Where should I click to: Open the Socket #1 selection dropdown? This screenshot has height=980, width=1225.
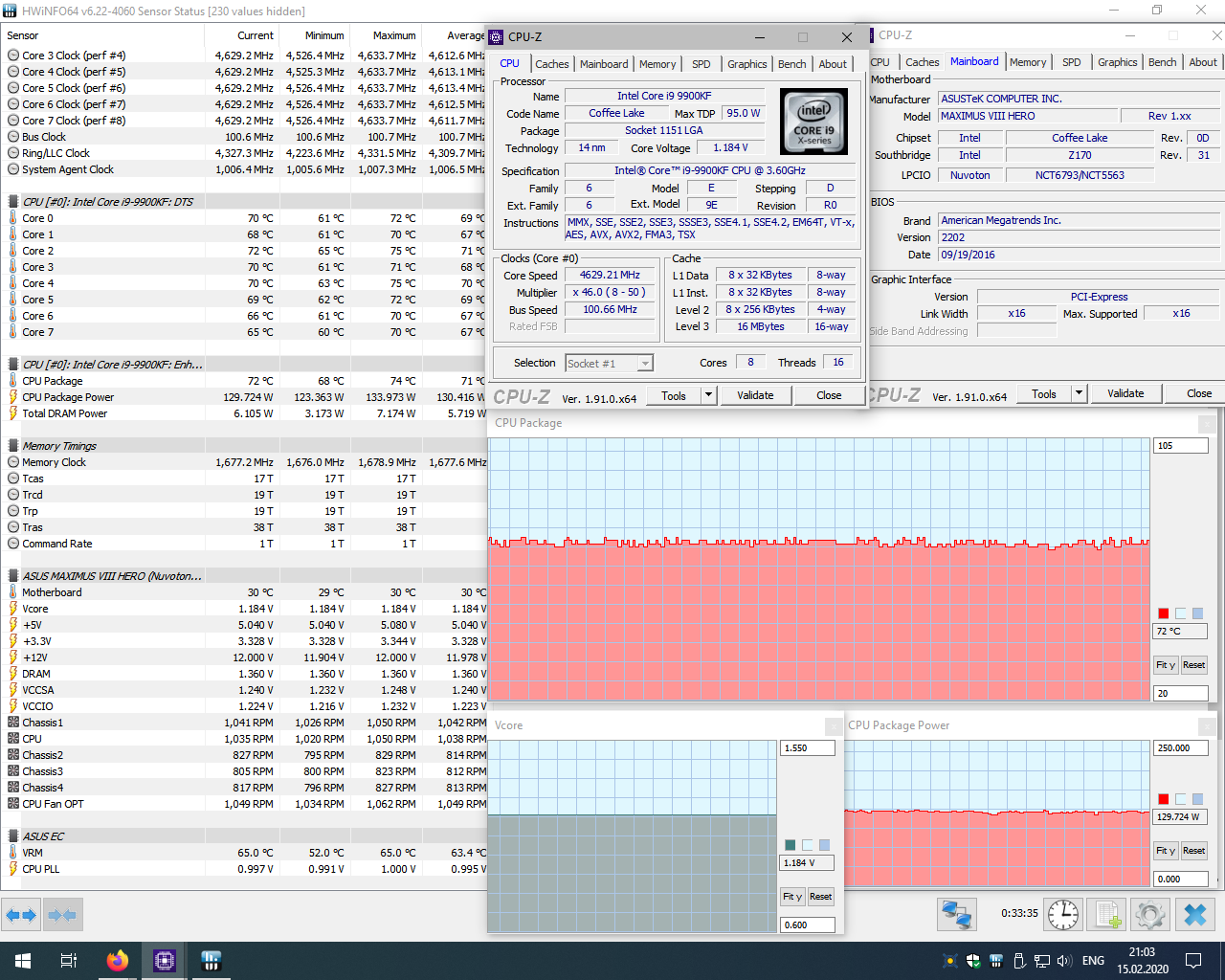609,364
